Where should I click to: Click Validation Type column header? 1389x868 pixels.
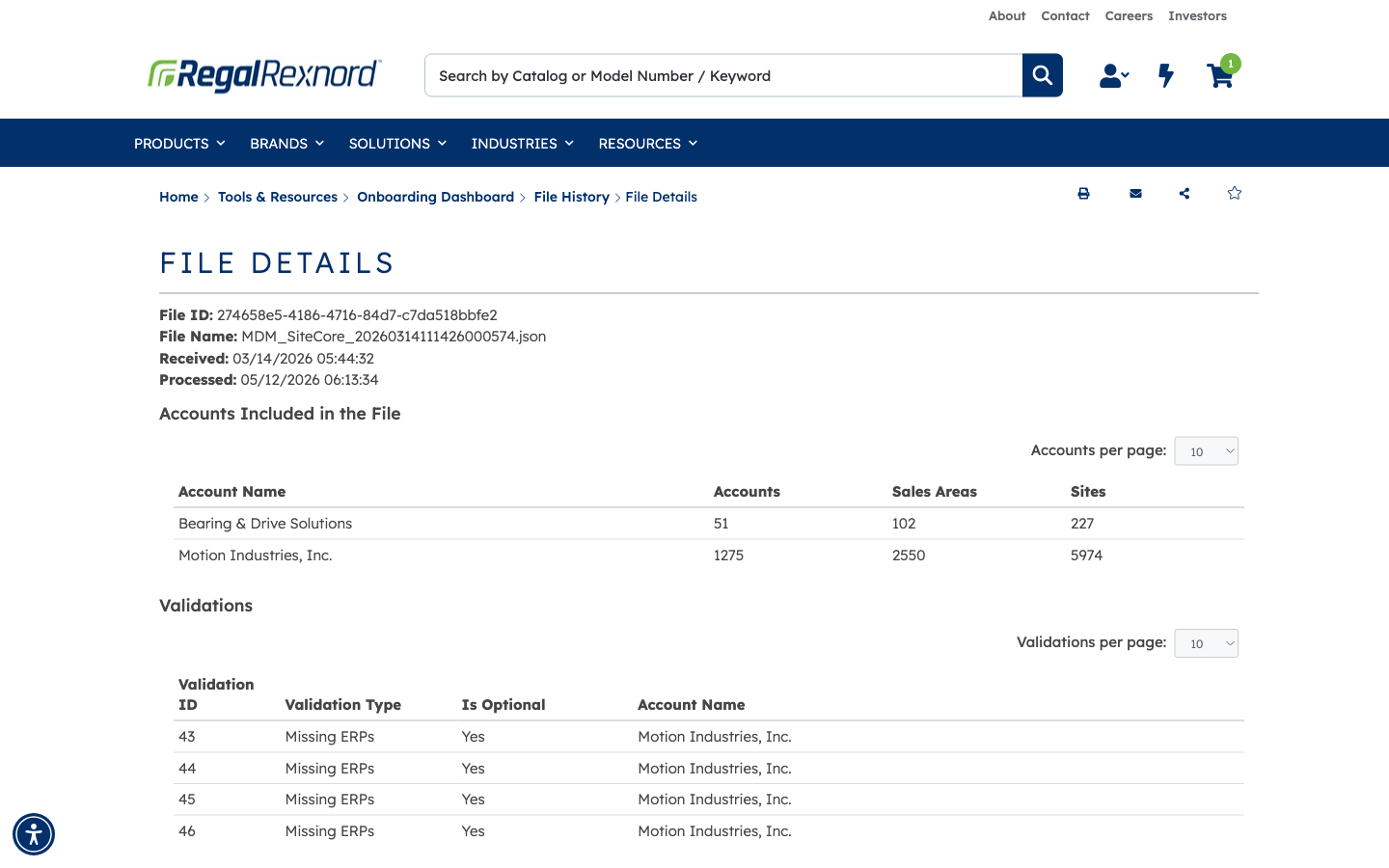click(x=343, y=705)
